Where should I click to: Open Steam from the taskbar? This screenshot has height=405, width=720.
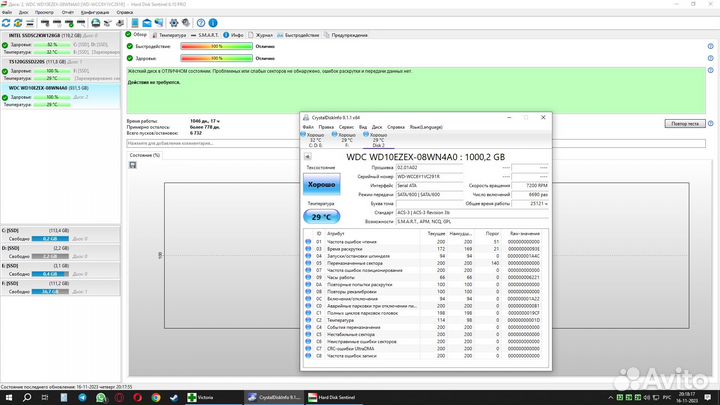click(174, 397)
